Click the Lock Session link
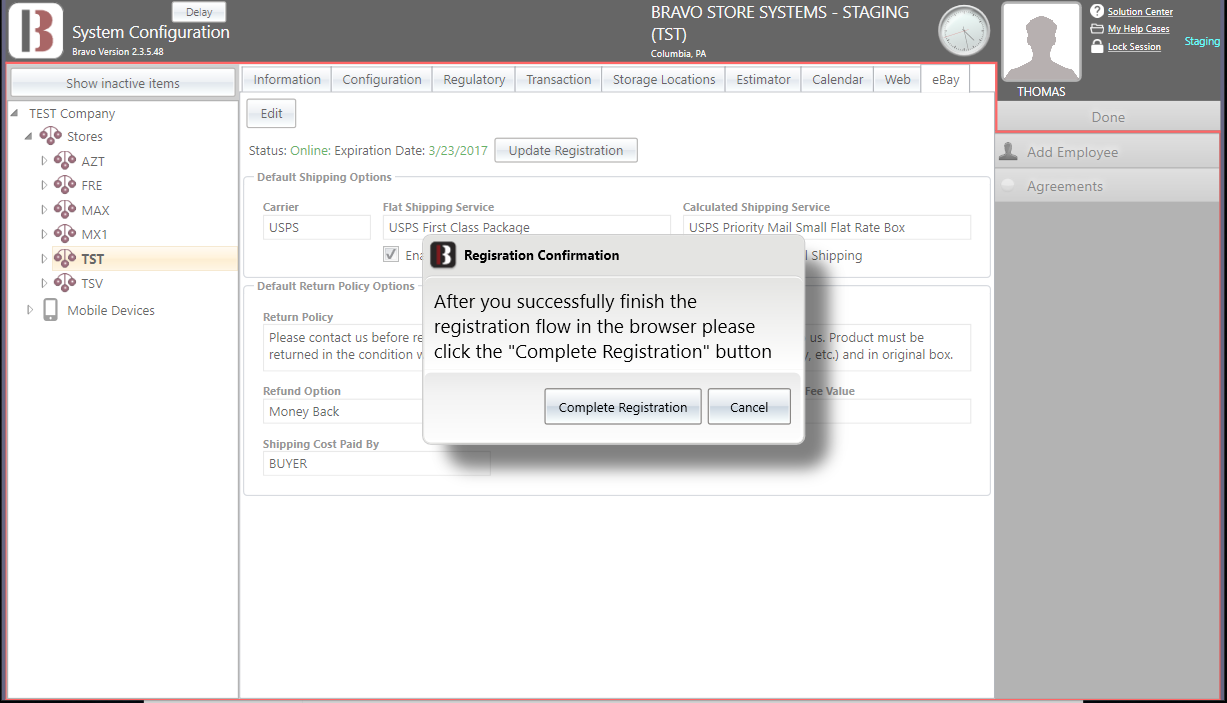This screenshot has width=1227, height=703. 1135,47
